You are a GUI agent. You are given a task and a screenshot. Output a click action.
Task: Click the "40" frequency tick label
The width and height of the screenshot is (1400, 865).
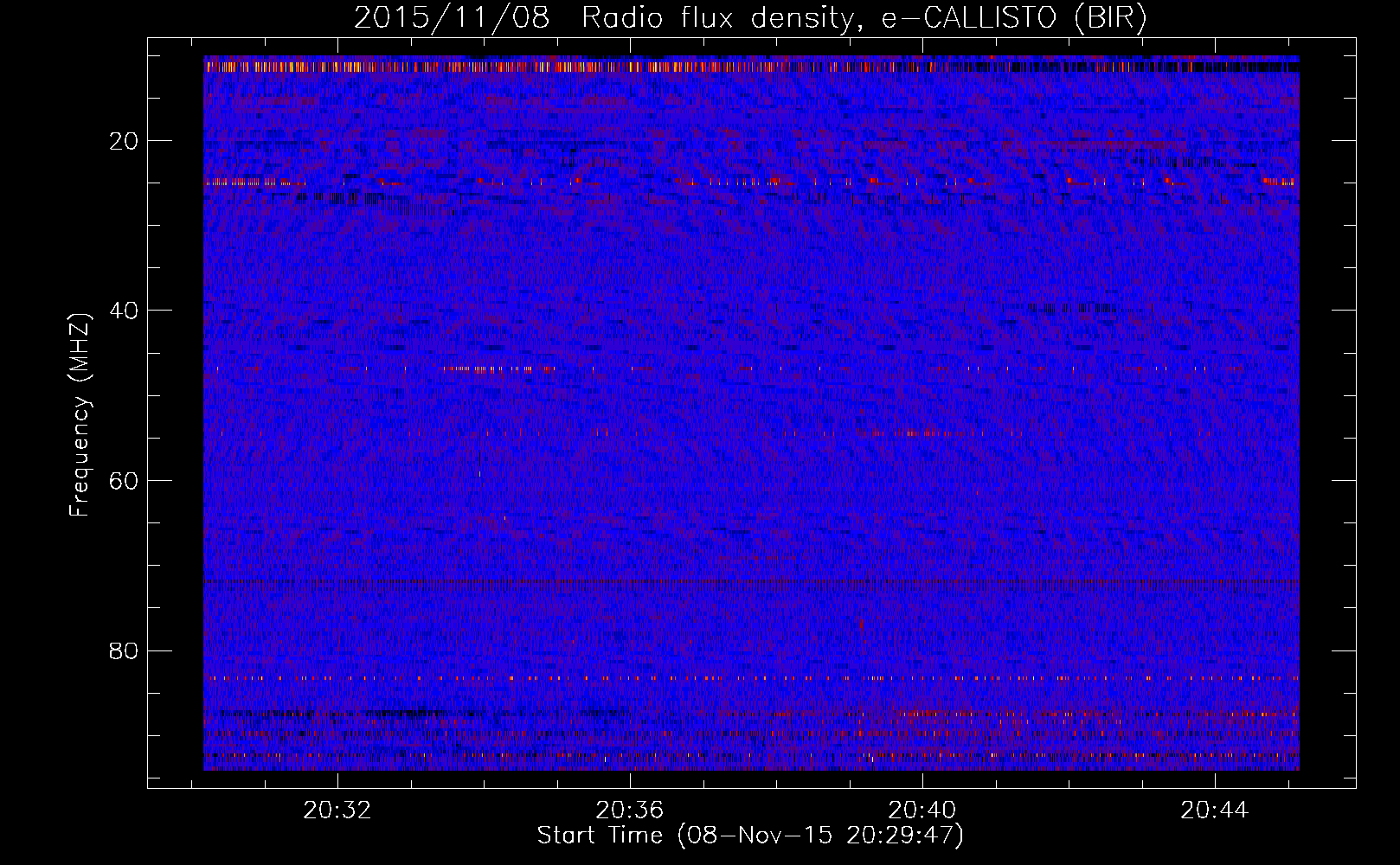125,311
